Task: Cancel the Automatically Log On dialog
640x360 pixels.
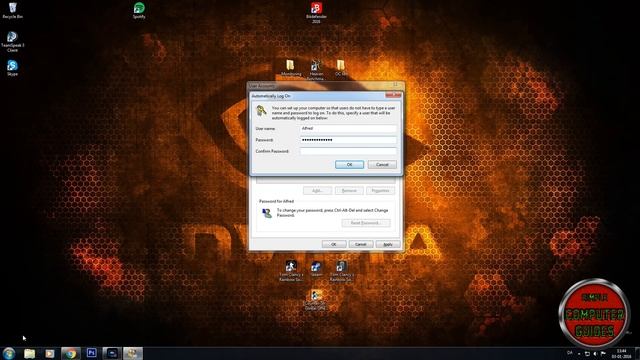Action: tap(382, 164)
